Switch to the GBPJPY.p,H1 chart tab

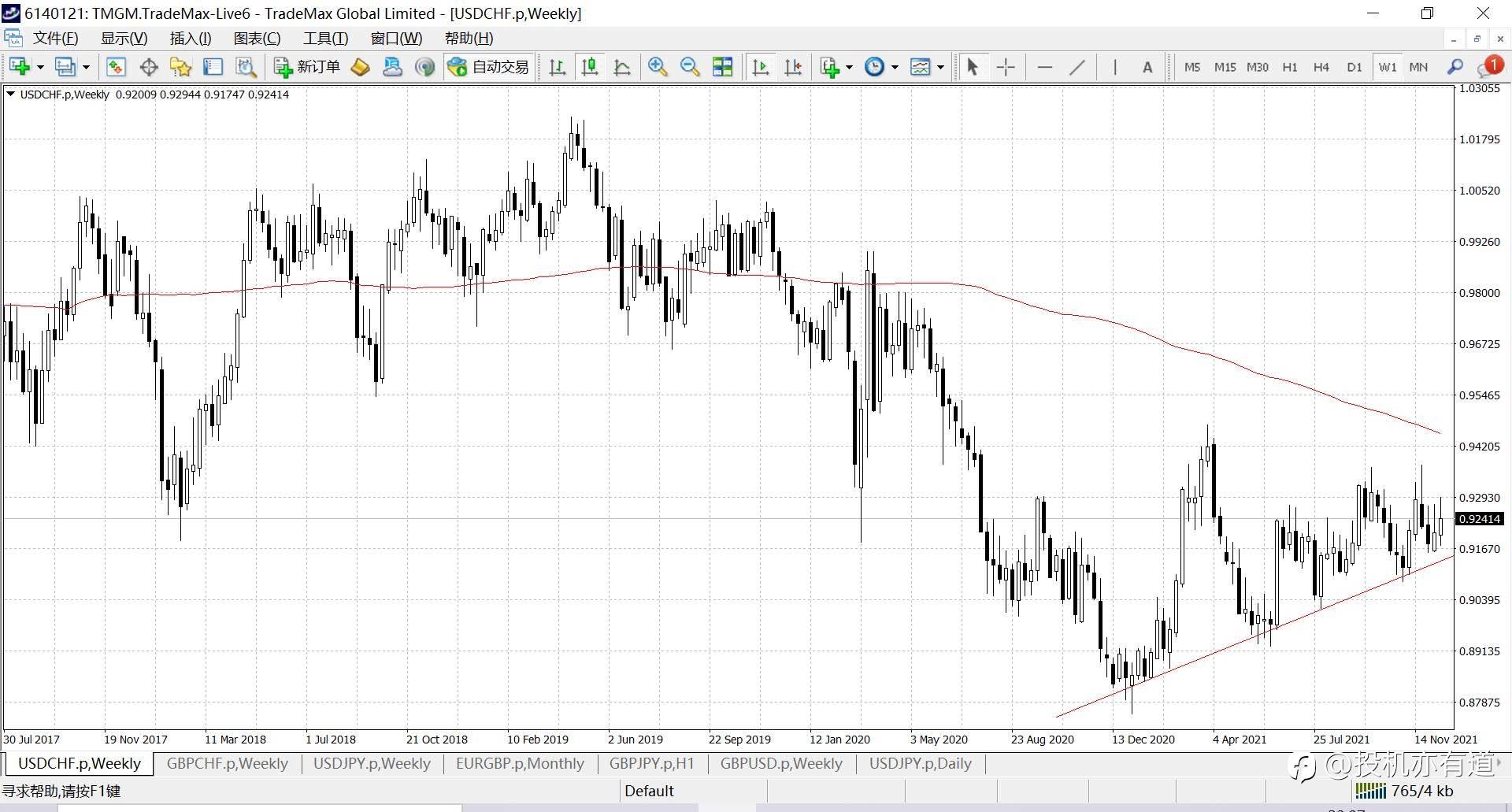tap(651, 763)
